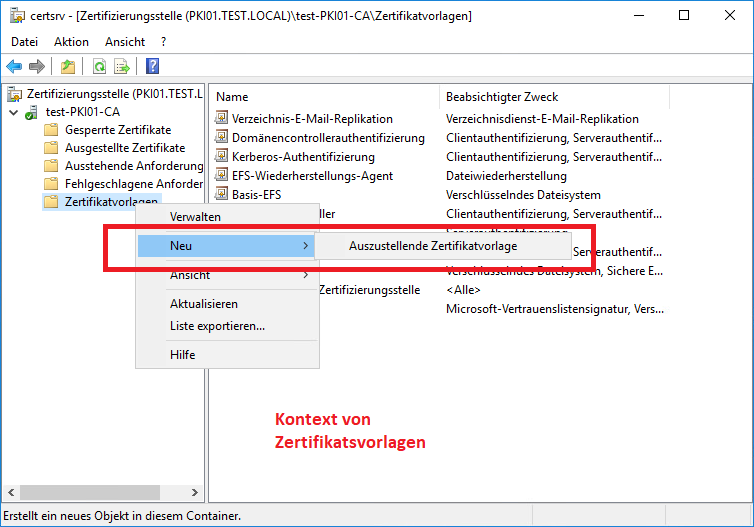Select Gesperrte Zertifikate folder in tree
Viewport: 754px width, 527px height.
tap(117, 130)
